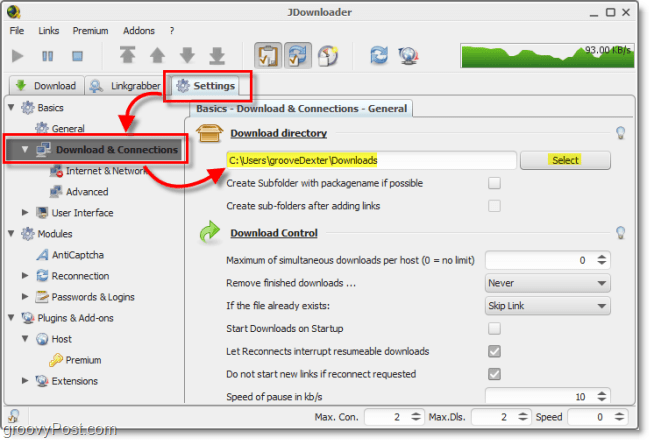Move selected package to bottom
Screen dimensions: 649x440
coord(217,55)
